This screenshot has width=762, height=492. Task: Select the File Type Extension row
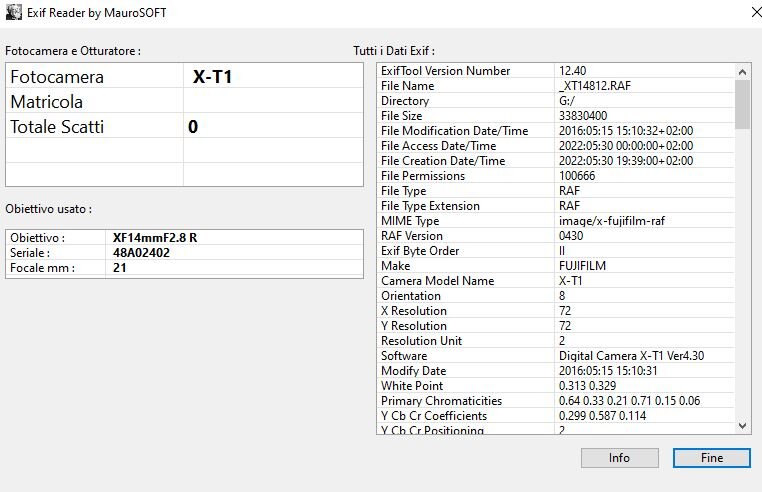click(555, 206)
